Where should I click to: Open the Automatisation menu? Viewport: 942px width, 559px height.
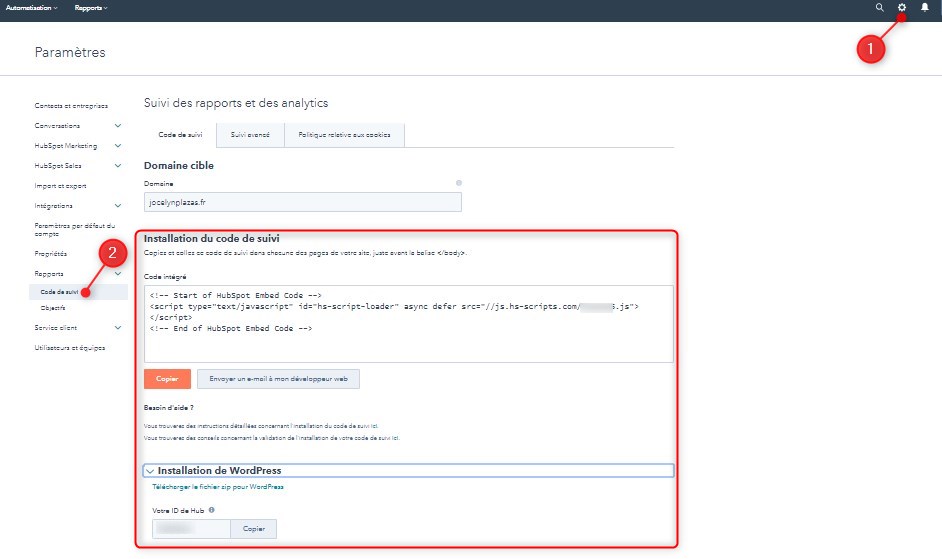(31, 8)
